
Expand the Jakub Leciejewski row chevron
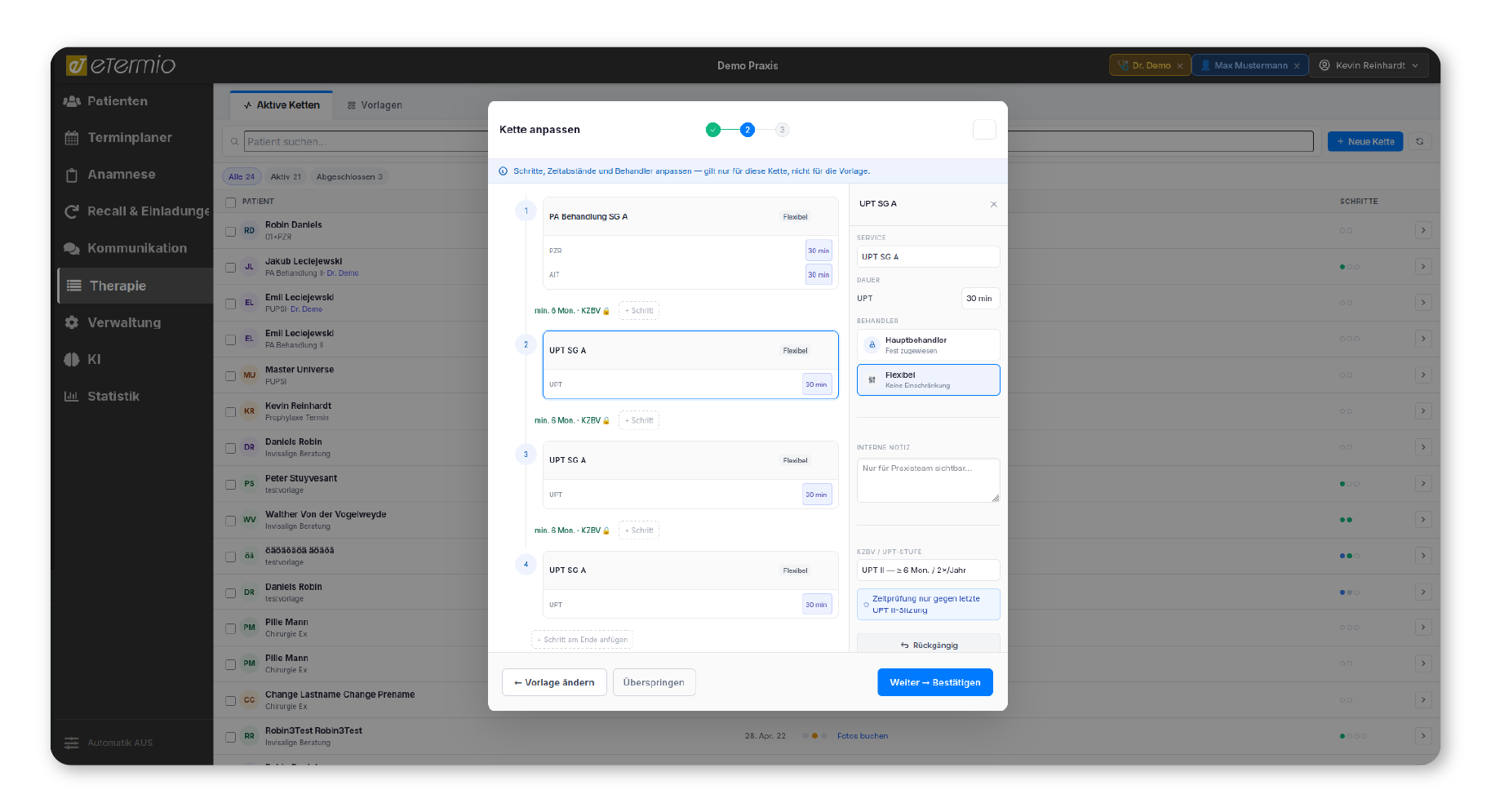coord(1423,267)
